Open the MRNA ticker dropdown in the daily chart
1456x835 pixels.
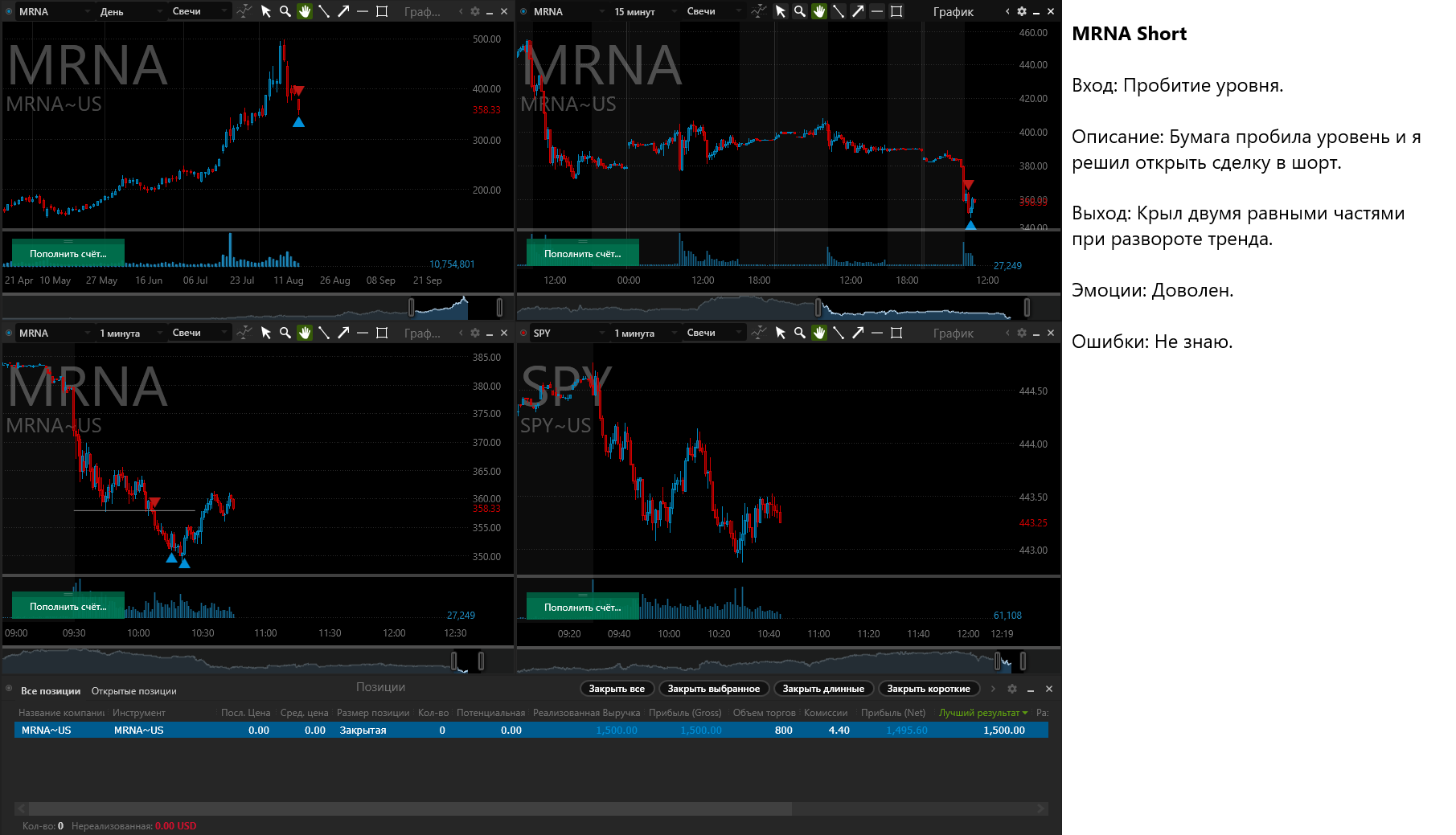pos(54,11)
